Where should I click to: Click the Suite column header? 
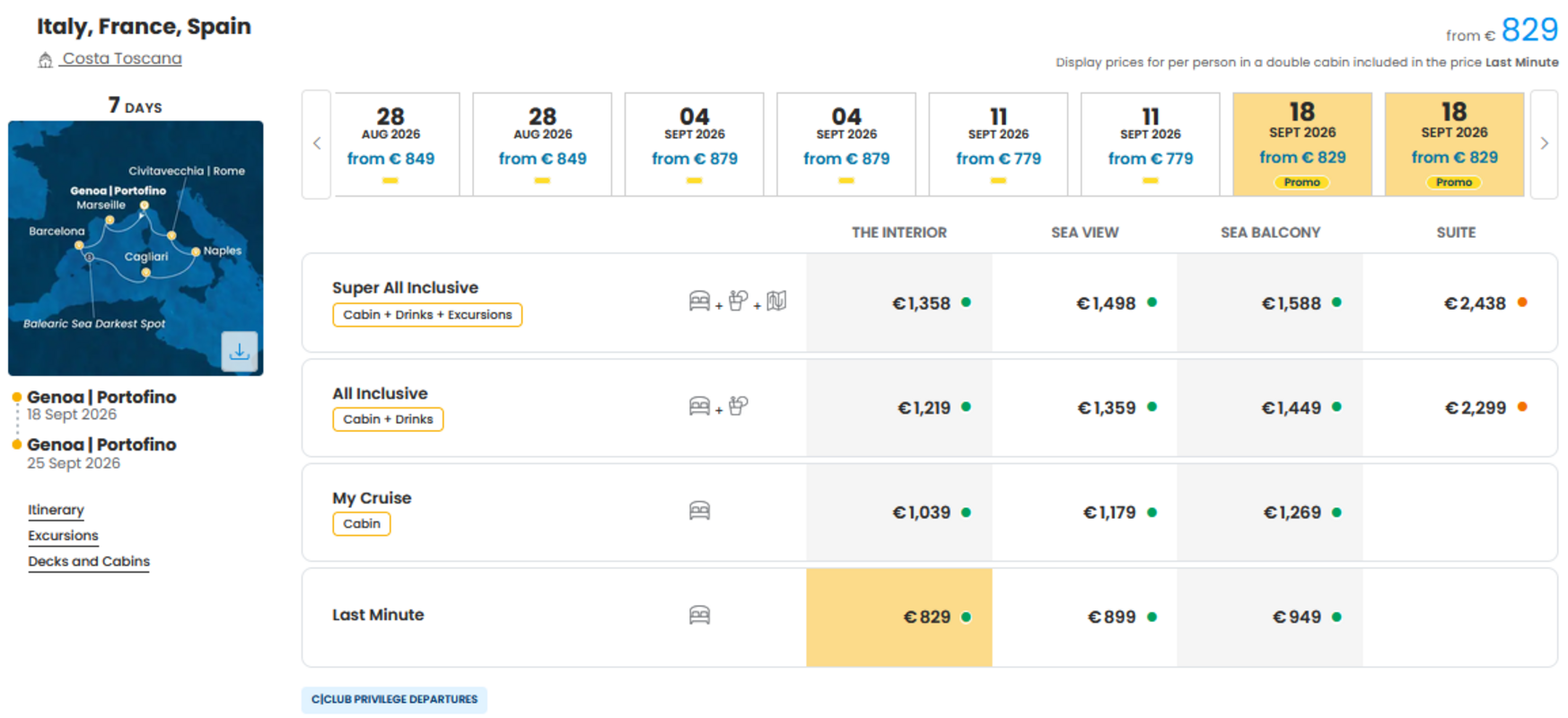(1456, 232)
